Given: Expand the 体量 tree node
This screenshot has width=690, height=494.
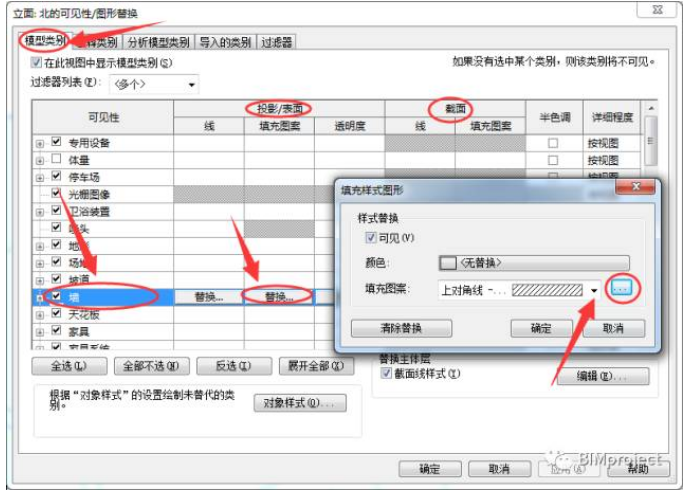Looking at the screenshot, I should (x=40, y=161).
